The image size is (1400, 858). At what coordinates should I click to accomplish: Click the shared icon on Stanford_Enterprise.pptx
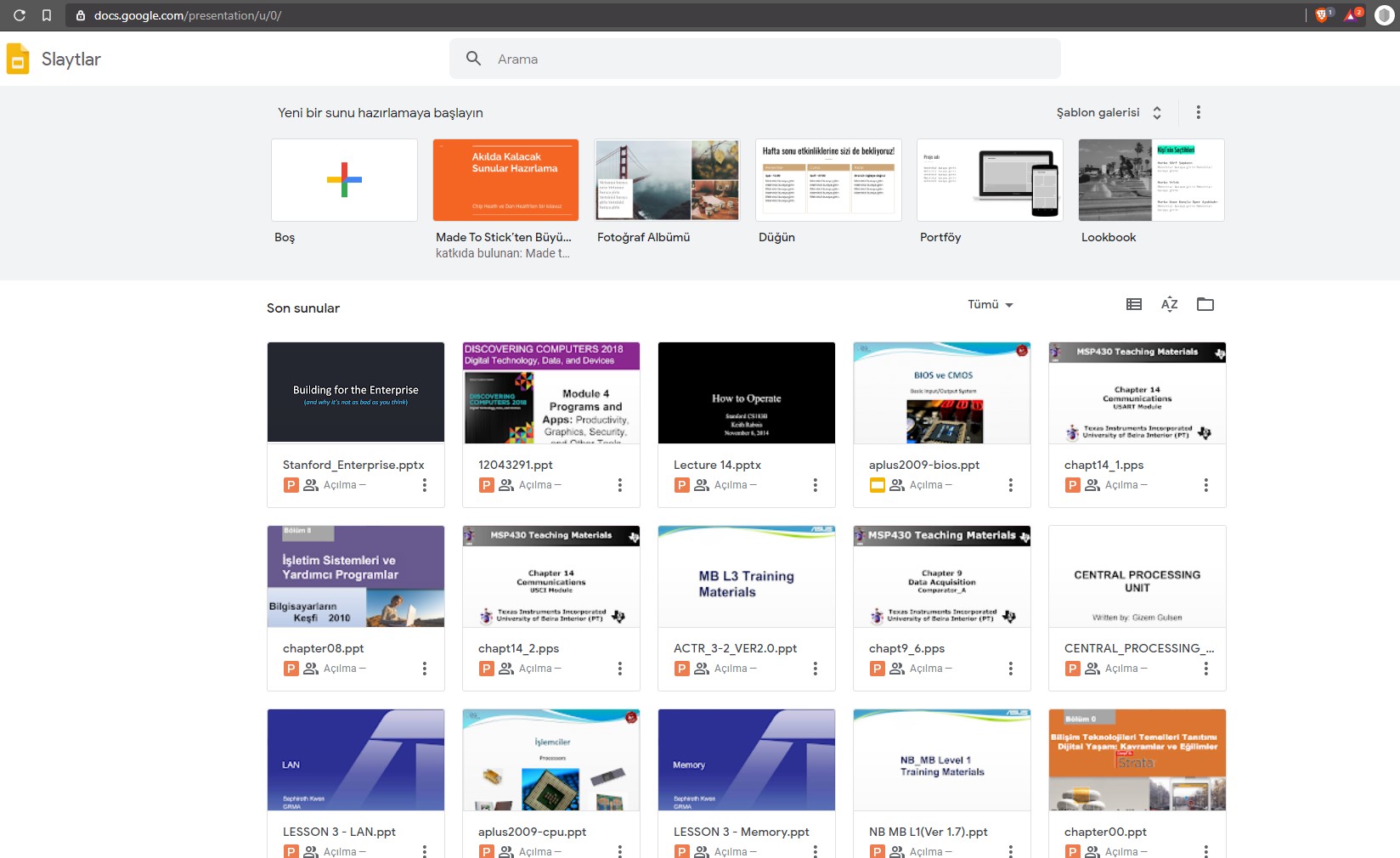pos(311,485)
